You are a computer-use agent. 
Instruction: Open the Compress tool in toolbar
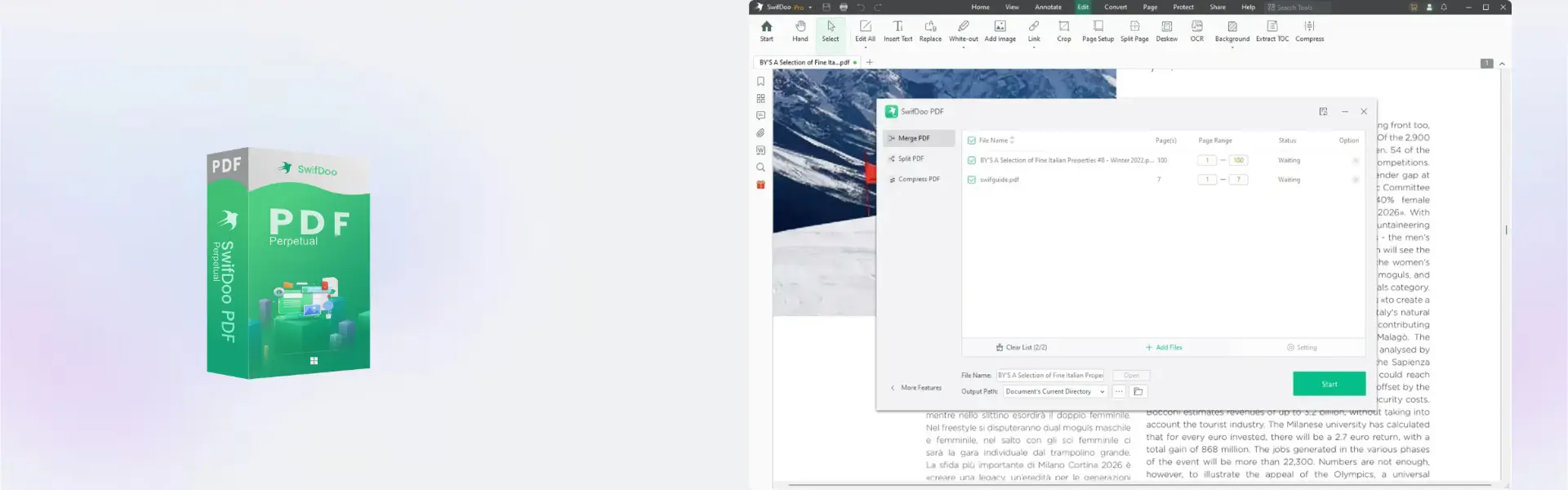point(1309,31)
